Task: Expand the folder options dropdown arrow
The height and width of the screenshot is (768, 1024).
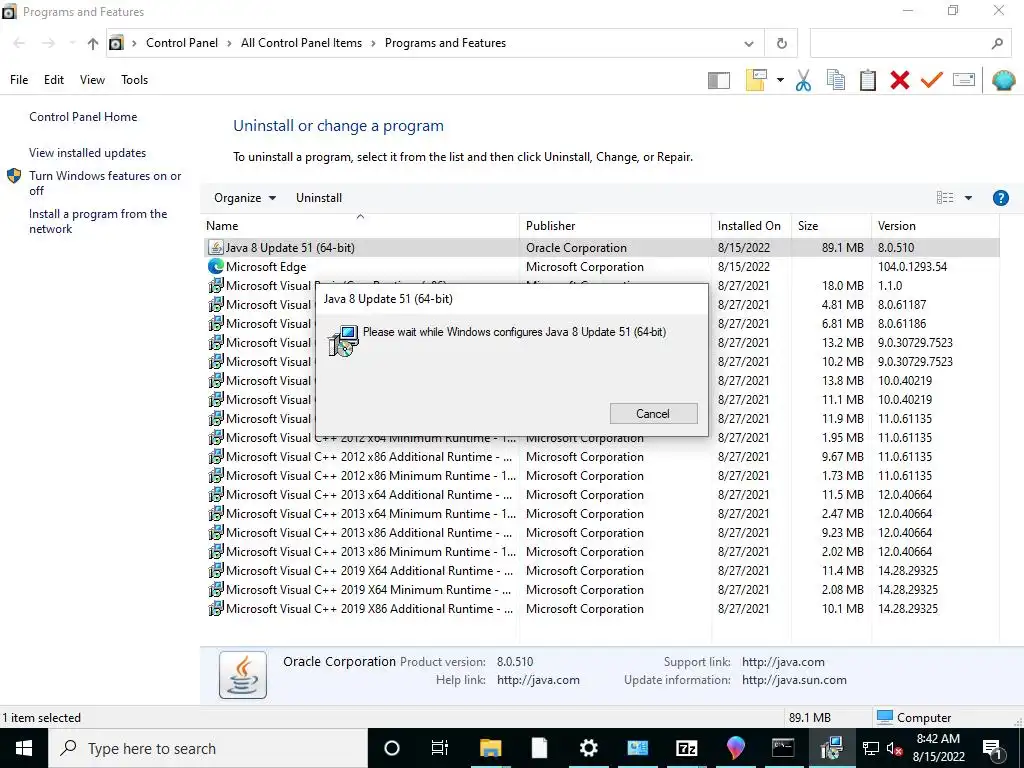Action: (780, 80)
